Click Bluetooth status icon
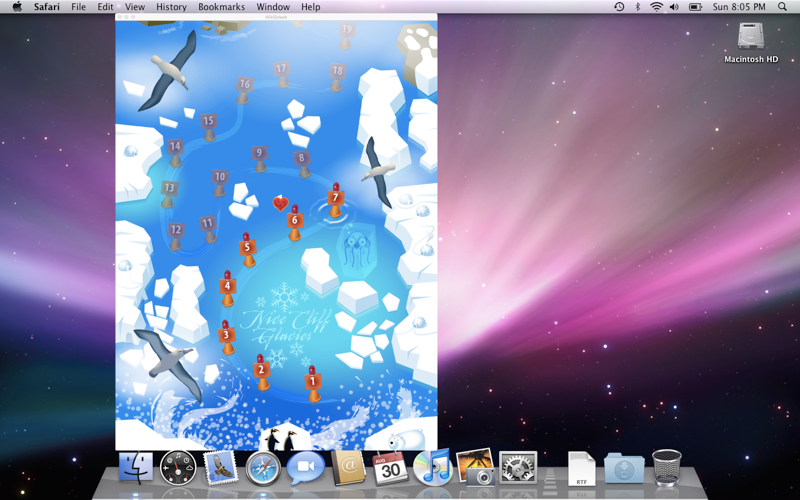 pos(637,7)
